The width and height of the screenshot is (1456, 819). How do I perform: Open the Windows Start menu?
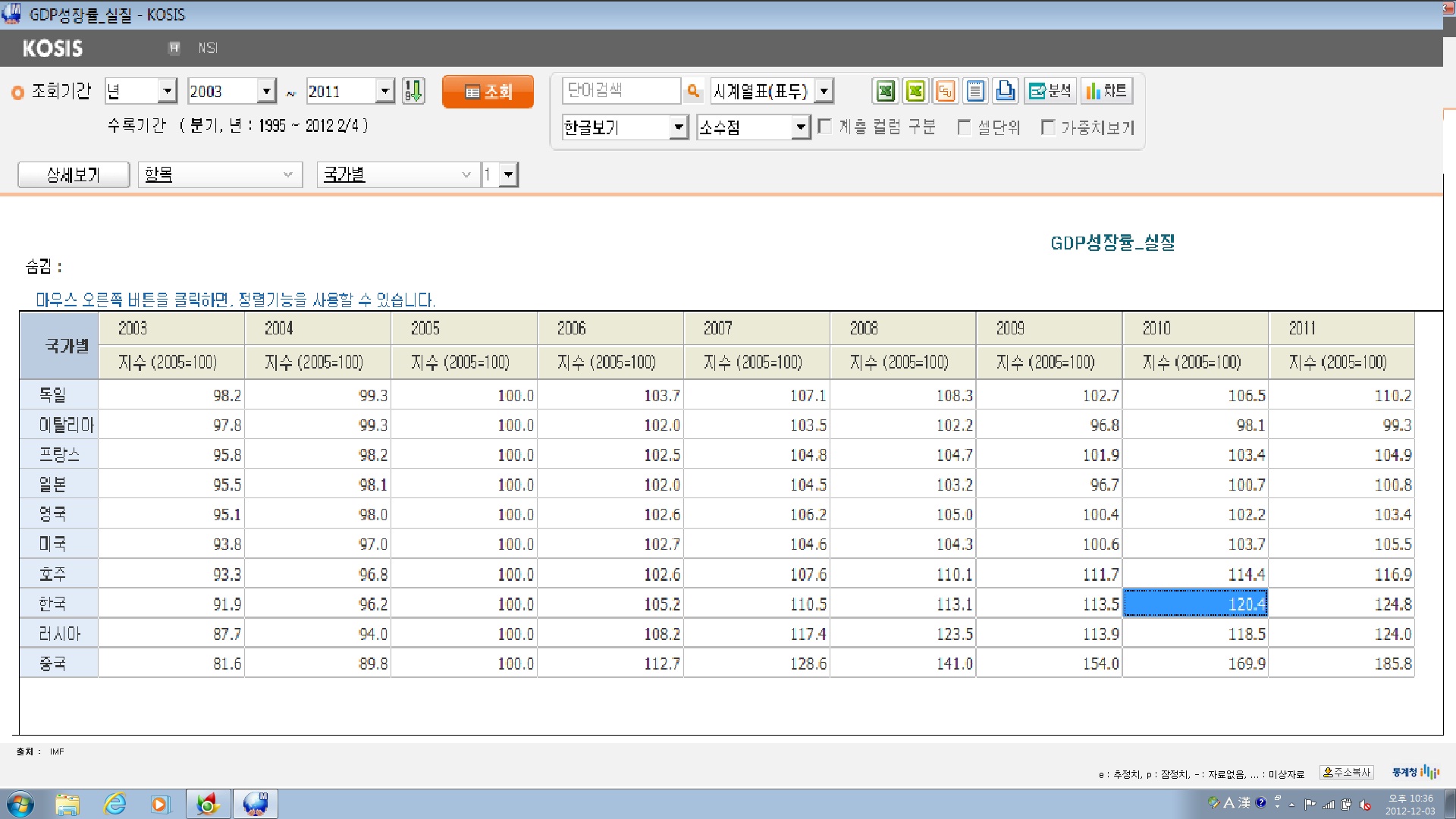(x=20, y=804)
